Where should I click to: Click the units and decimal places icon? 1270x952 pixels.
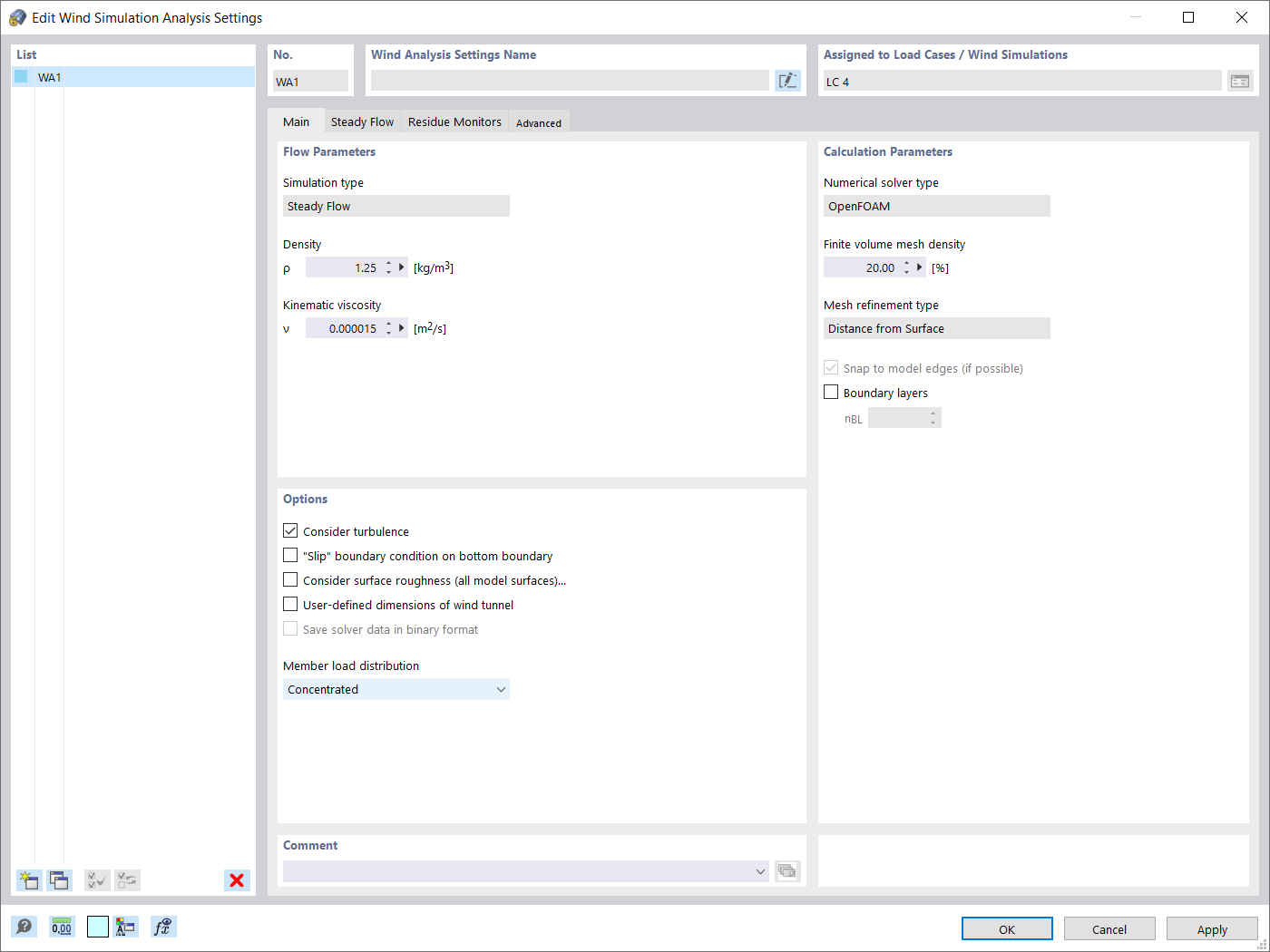[62, 927]
